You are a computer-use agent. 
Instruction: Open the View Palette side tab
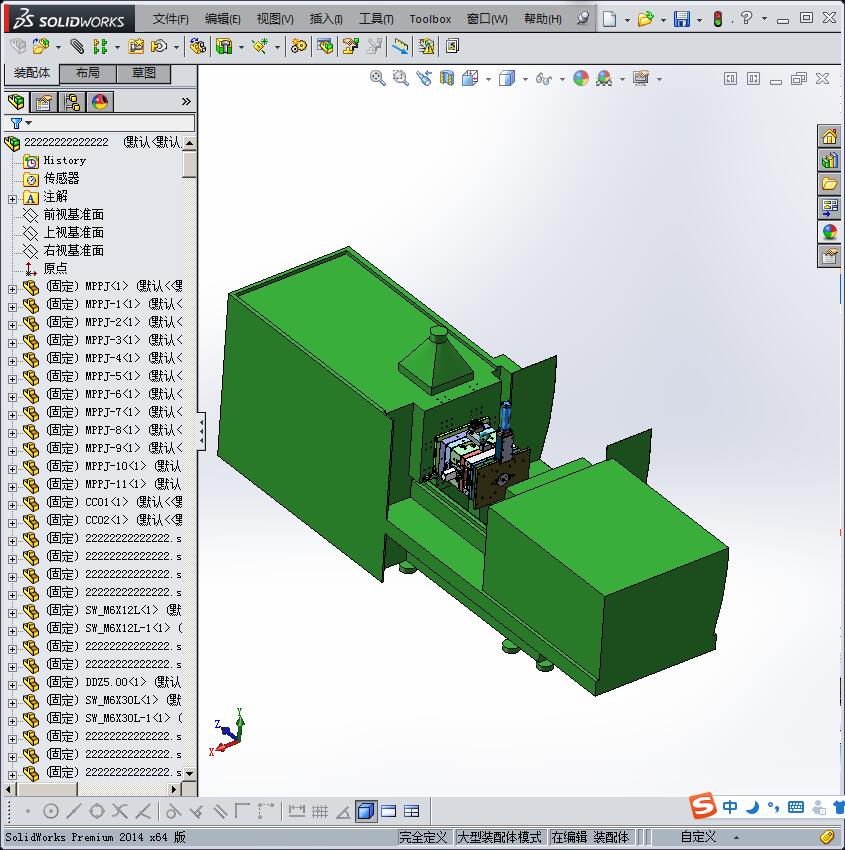click(x=829, y=208)
